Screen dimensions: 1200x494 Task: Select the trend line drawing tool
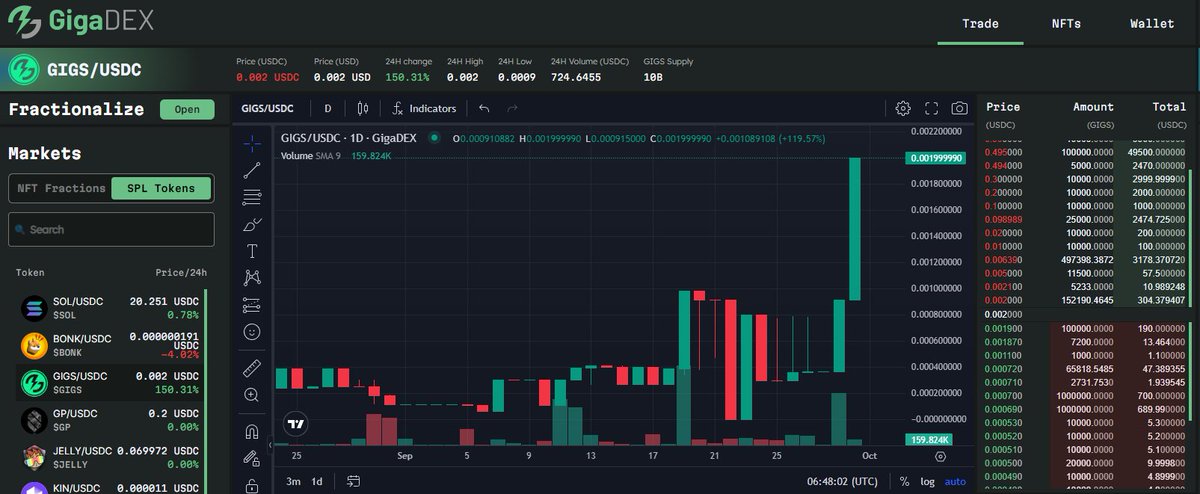coord(252,170)
